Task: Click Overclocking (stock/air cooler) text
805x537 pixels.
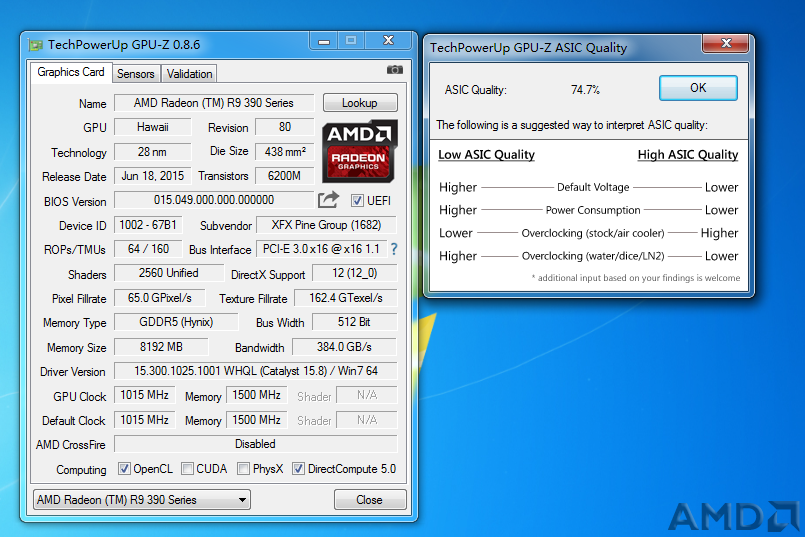Action: [x=593, y=233]
